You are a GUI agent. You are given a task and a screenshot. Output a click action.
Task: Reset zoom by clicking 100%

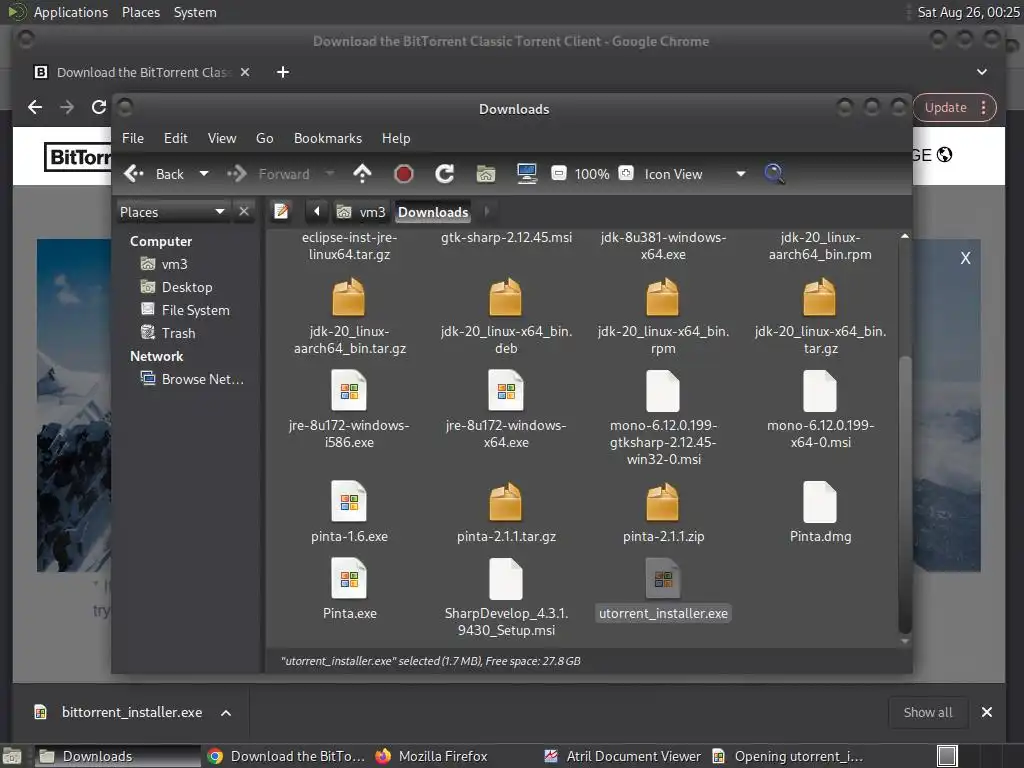(x=592, y=174)
